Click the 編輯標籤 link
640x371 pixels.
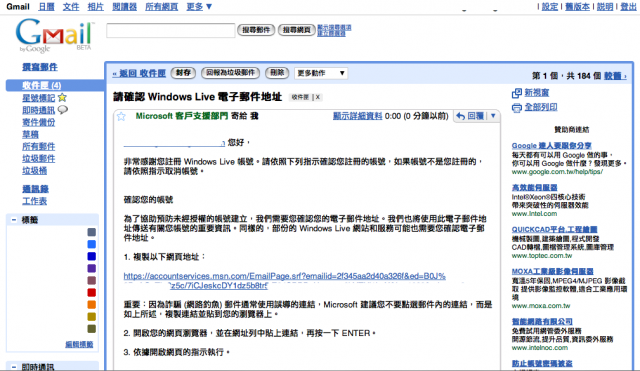pyautogui.click(x=79, y=344)
